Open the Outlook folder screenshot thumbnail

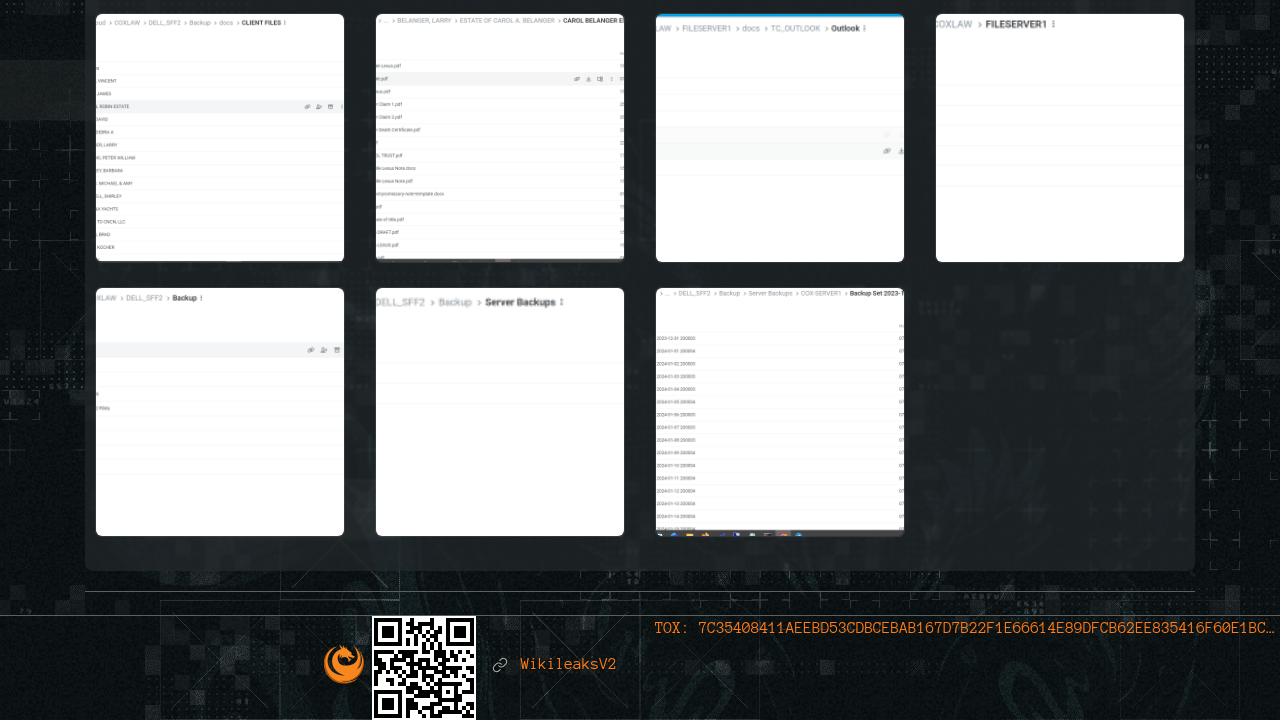tap(780, 138)
